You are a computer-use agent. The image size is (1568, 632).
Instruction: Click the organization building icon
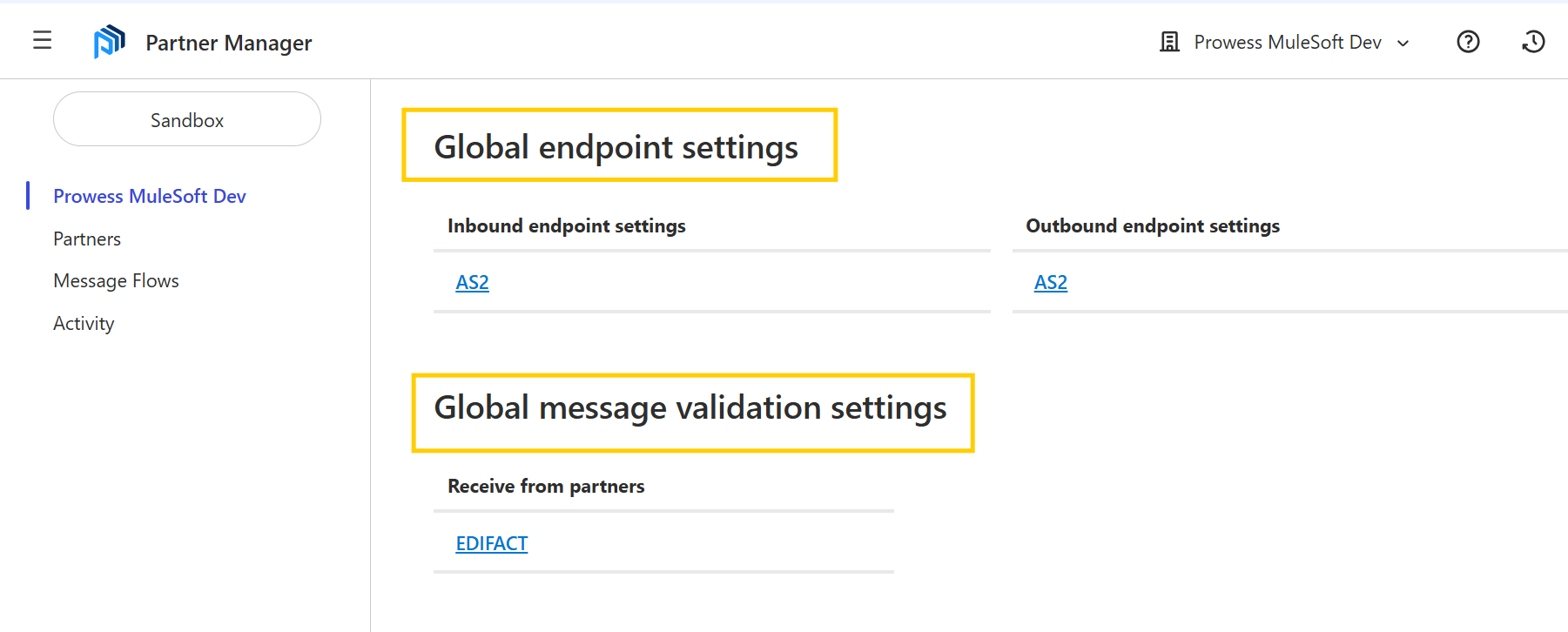tap(1169, 42)
